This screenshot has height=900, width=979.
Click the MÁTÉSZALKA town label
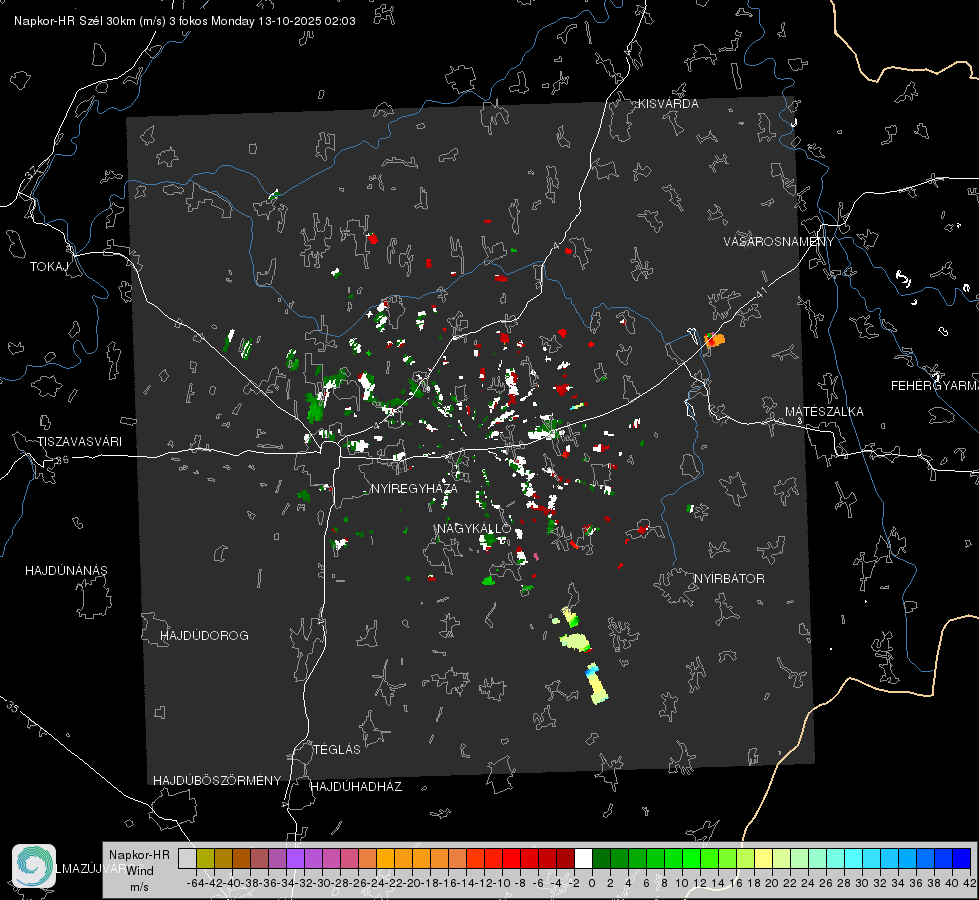pos(824,412)
